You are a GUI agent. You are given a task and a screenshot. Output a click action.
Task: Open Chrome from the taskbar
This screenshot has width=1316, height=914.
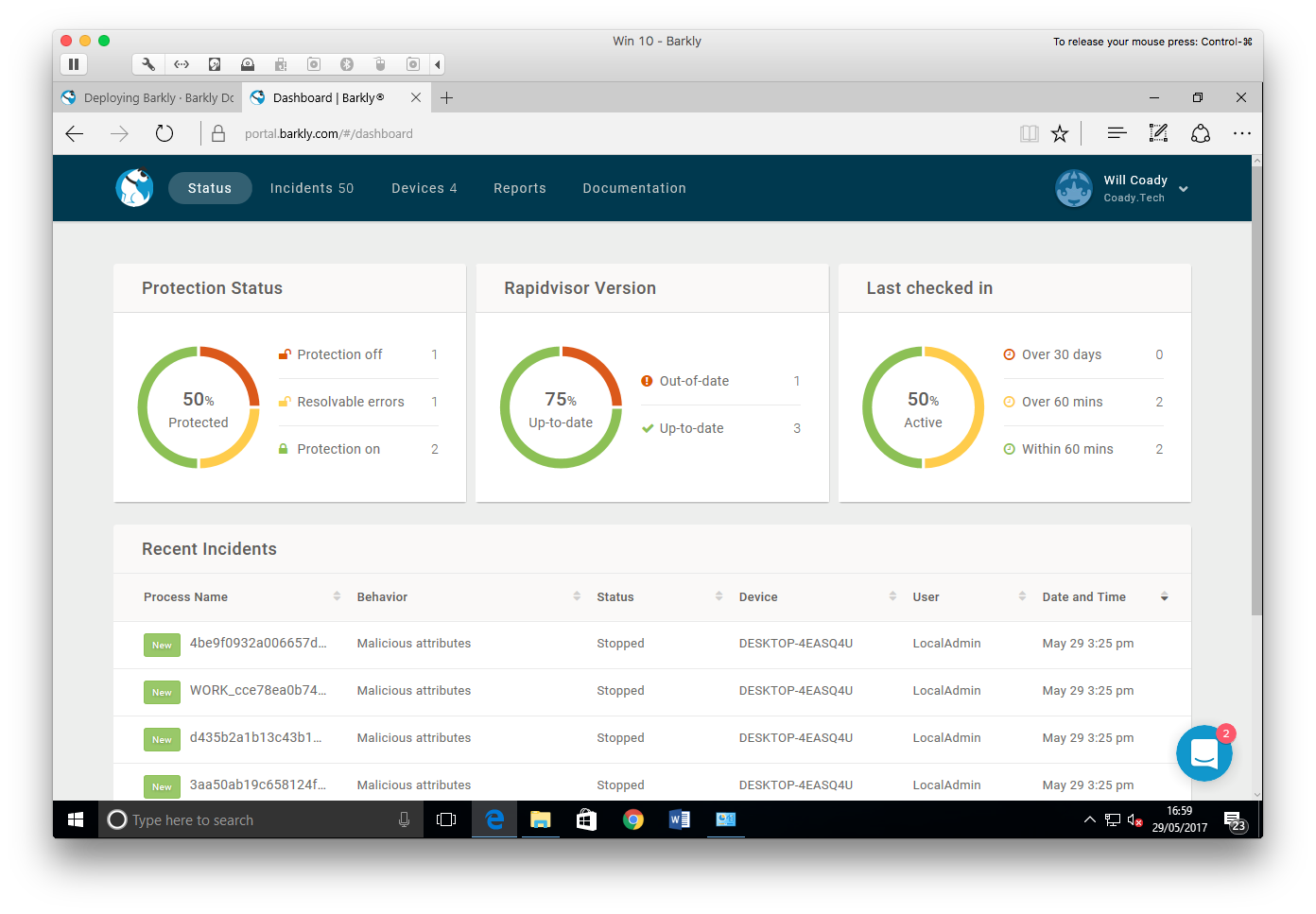632,819
